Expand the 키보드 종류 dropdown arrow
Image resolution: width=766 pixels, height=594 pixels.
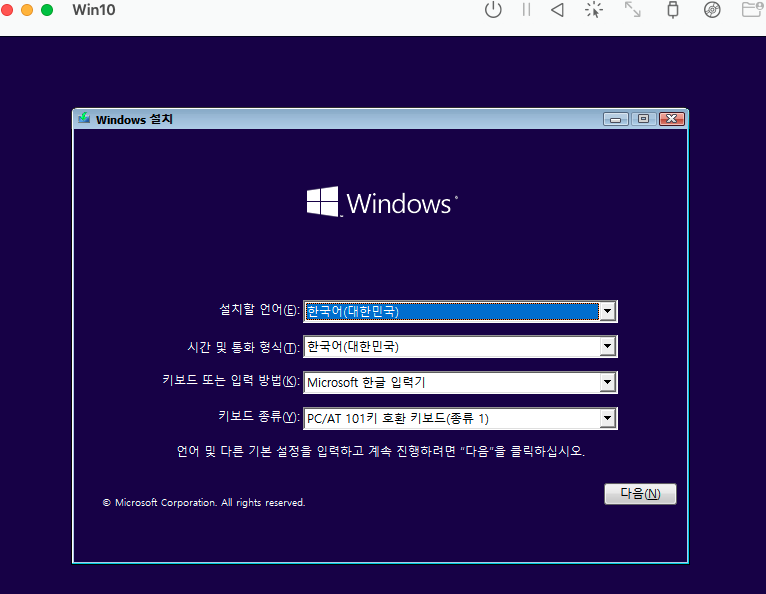pyautogui.click(x=607, y=418)
